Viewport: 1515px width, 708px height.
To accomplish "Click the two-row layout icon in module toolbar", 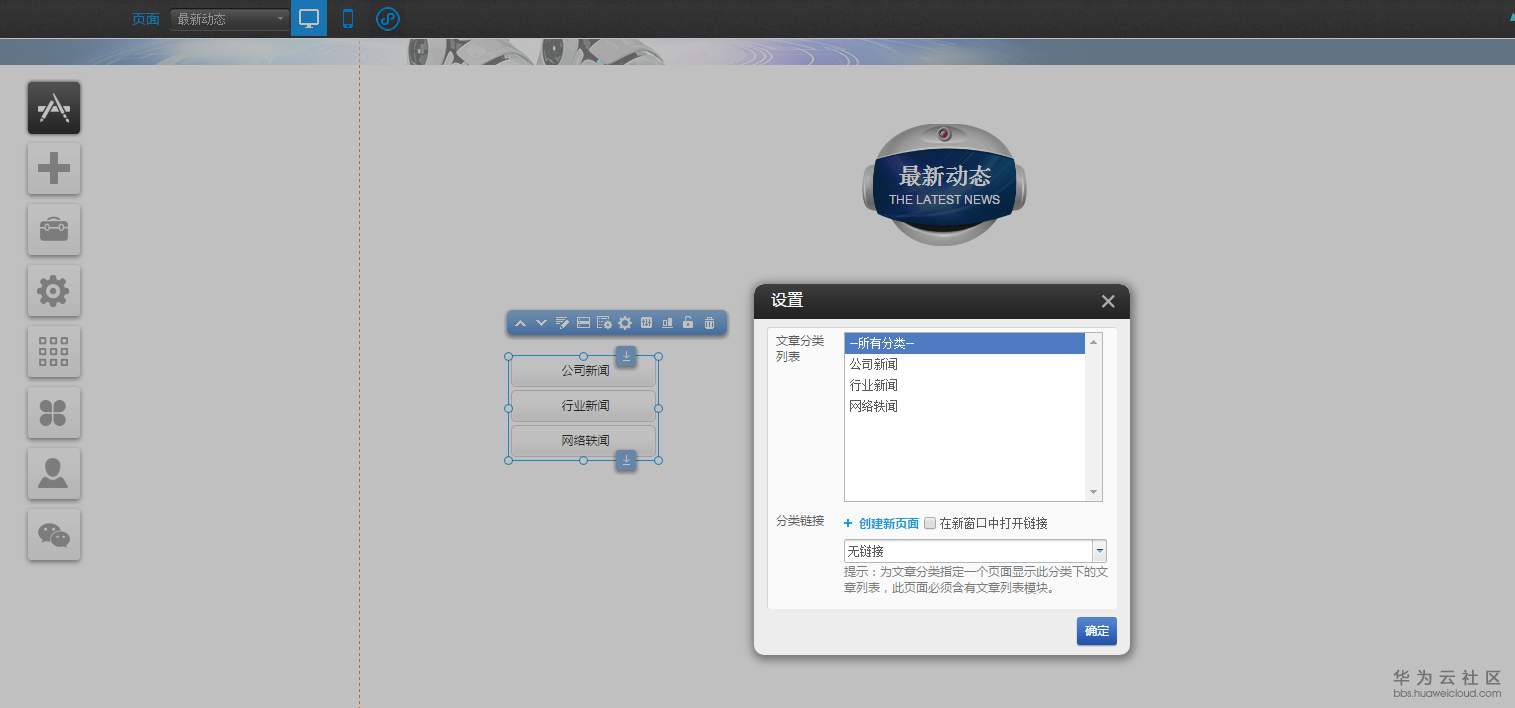I will (x=583, y=323).
